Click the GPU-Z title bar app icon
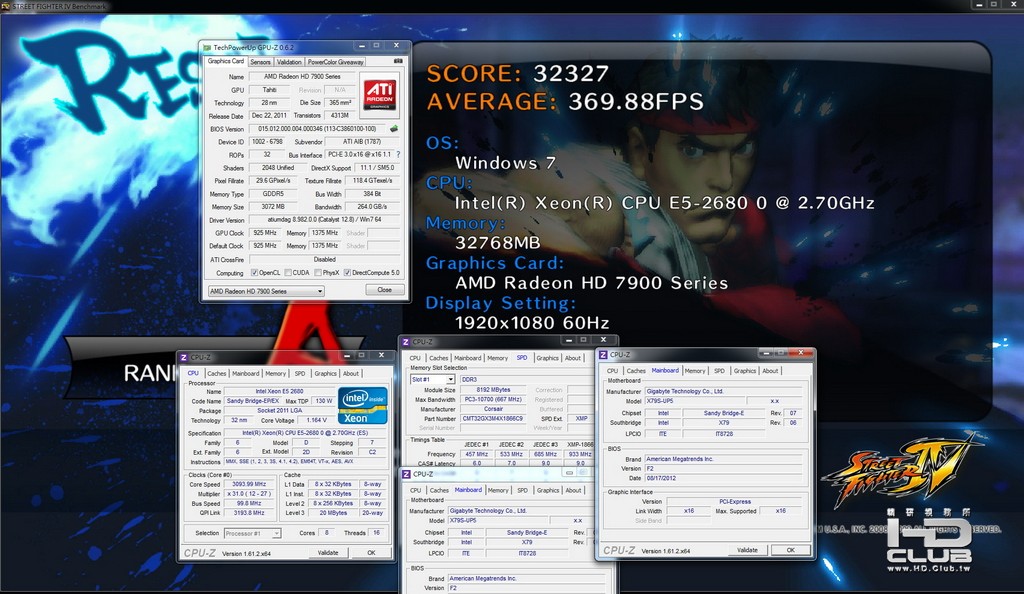The image size is (1024, 594). pos(207,47)
